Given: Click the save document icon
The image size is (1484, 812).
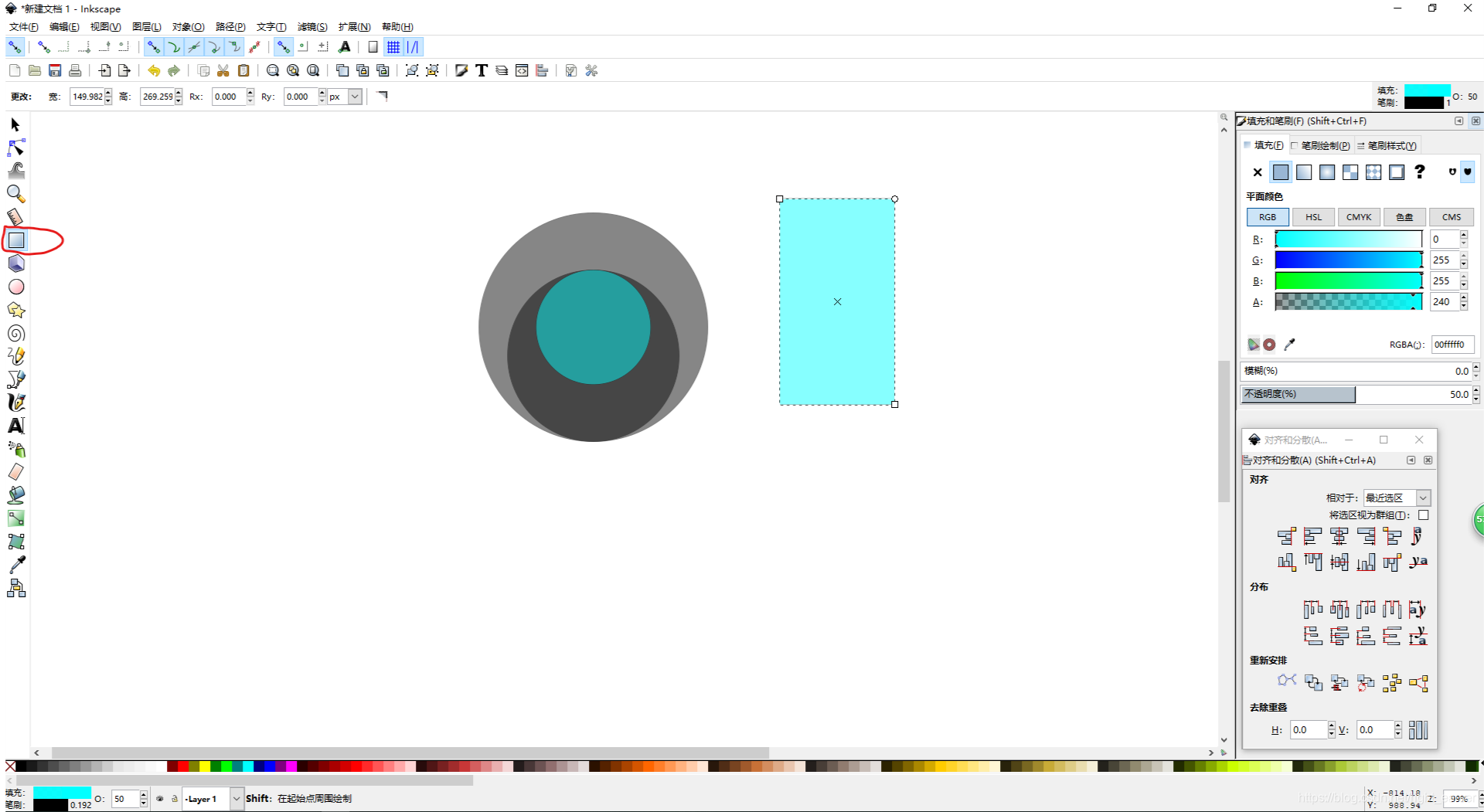Looking at the screenshot, I should click(x=55, y=70).
